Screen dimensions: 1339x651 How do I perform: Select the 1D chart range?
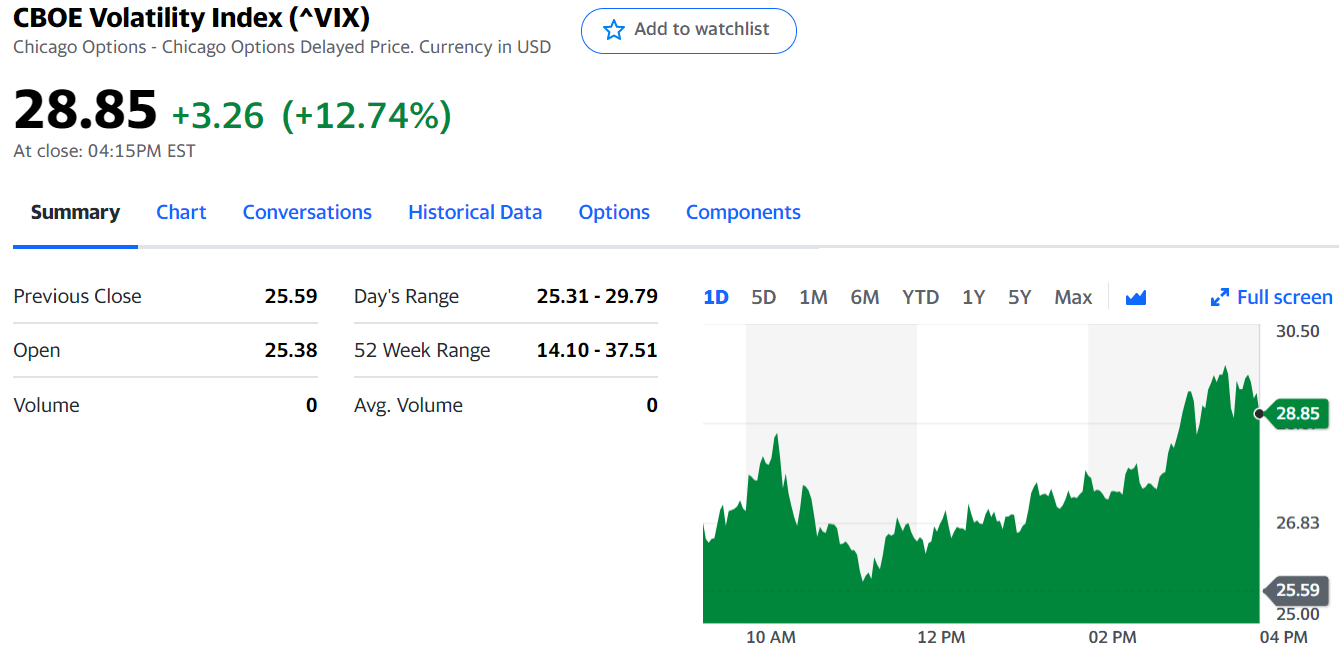716,297
